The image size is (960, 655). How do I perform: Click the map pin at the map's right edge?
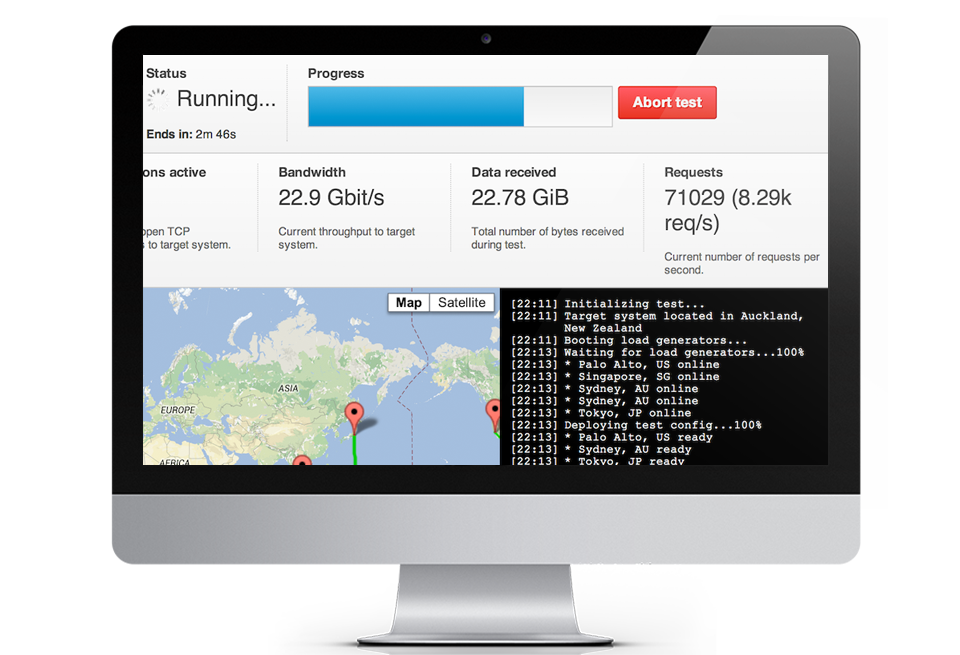point(493,413)
